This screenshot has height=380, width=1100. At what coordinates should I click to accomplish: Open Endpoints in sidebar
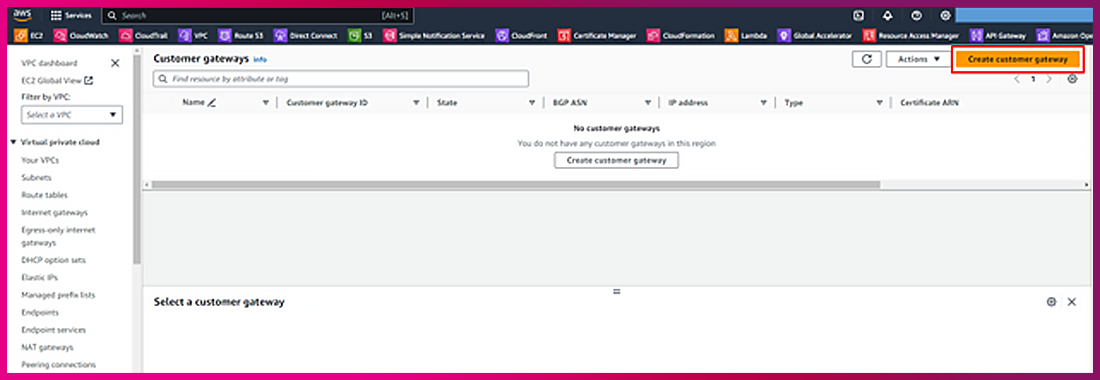coord(40,313)
